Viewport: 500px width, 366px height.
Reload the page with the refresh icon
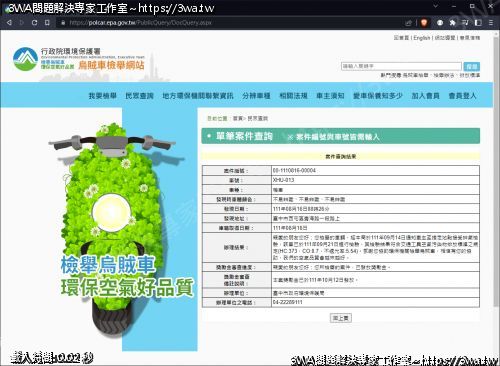point(34,23)
